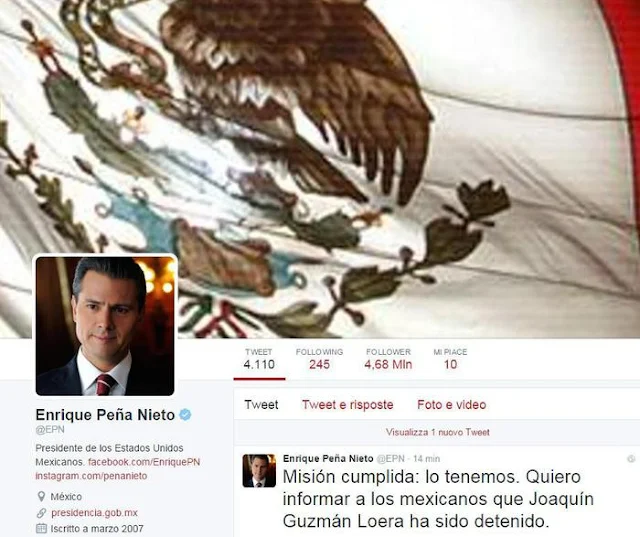Viewport: 640px width, 537px height.
Task: Click the verified badge next to Enrique Peña Nieto
Action: 185,415
